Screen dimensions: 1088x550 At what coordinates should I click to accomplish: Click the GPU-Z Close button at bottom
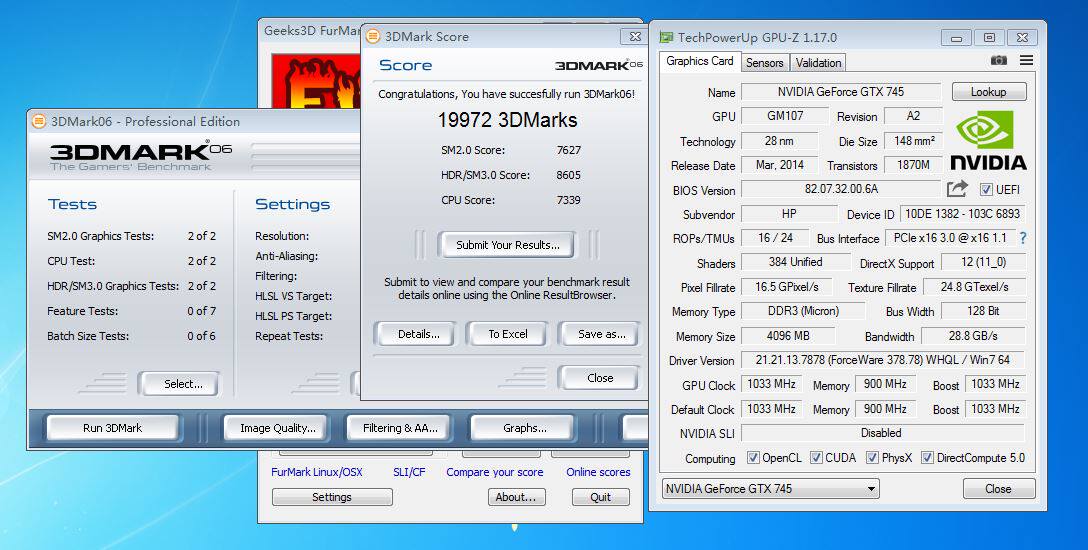[x=998, y=489]
